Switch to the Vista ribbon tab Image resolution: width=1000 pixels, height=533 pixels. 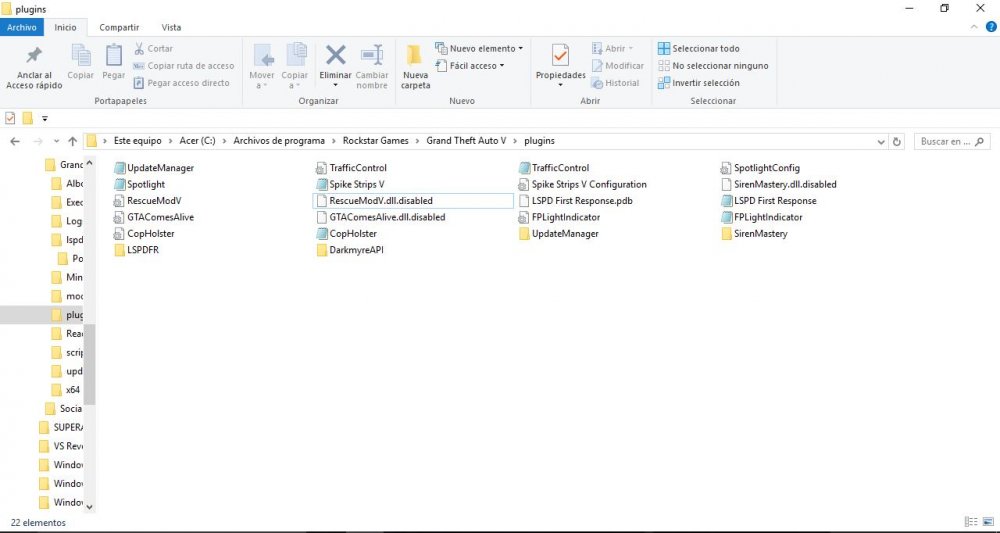point(171,27)
